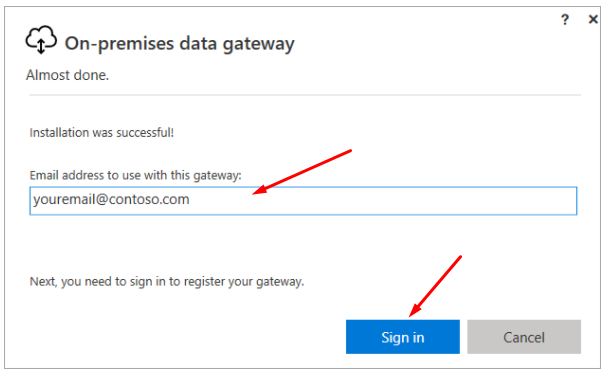Click the youremail username part of the email
608x374 pixels.
(64, 200)
